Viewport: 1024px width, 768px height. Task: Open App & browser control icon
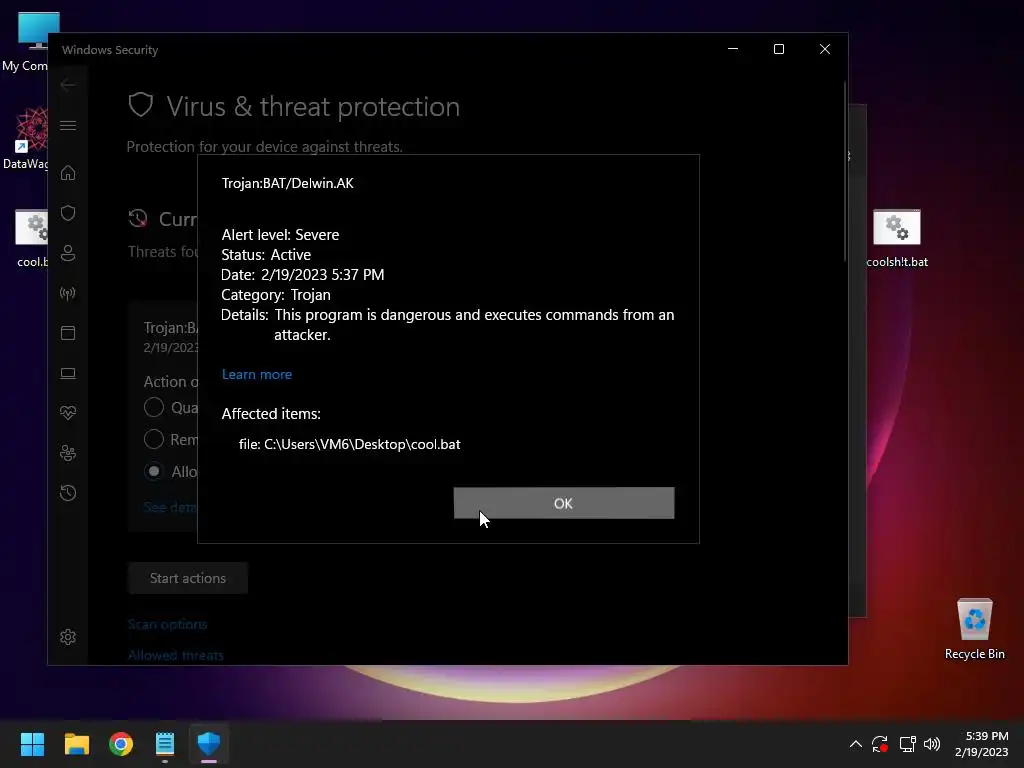[68, 333]
